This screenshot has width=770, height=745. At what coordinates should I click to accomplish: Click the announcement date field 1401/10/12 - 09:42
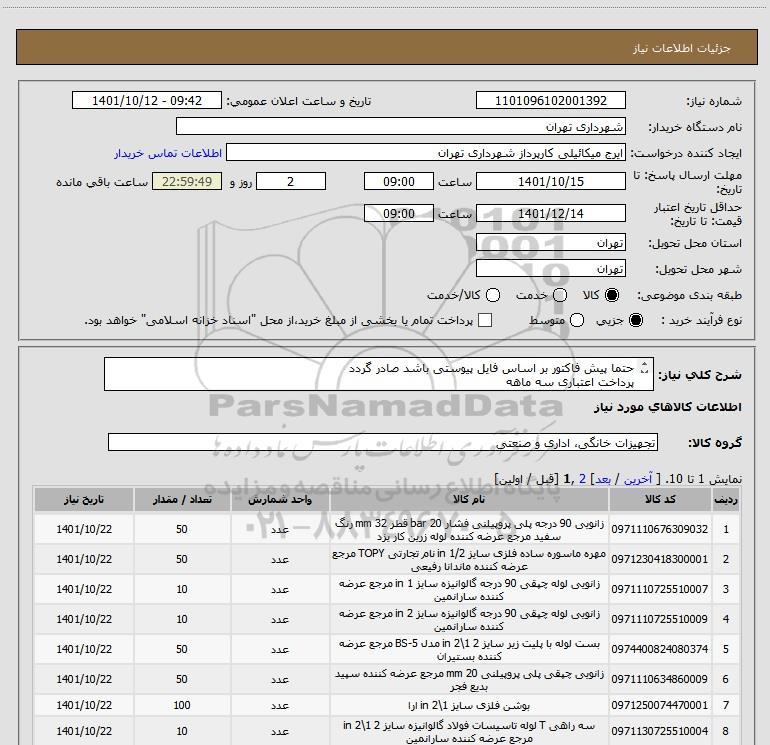coord(147,100)
